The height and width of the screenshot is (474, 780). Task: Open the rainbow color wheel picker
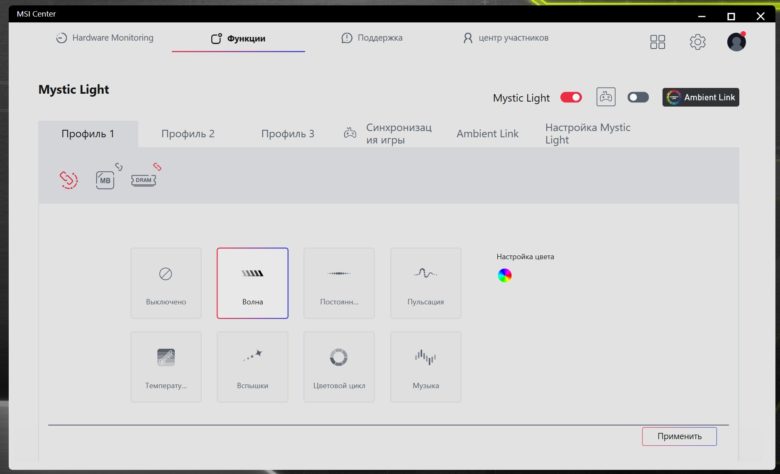tap(504, 276)
